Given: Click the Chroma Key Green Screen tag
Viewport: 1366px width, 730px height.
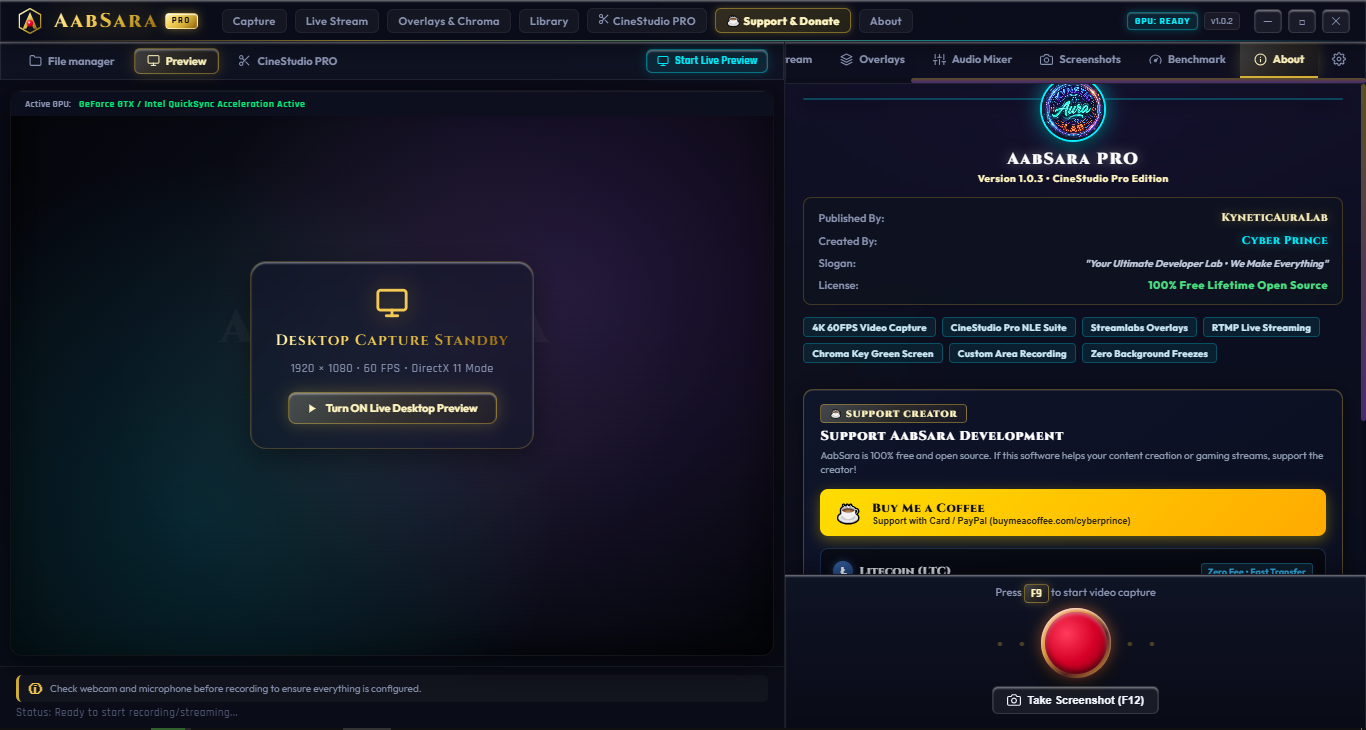Looking at the screenshot, I should pyautogui.click(x=873, y=353).
